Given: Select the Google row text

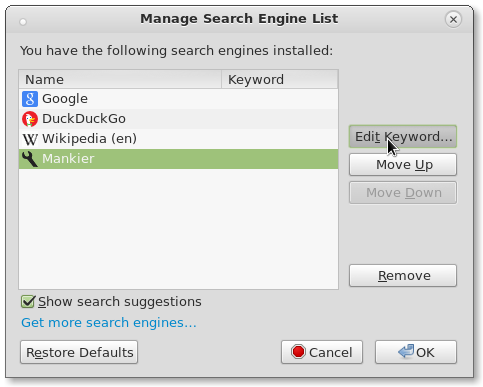Looking at the screenshot, I should [65, 99].
